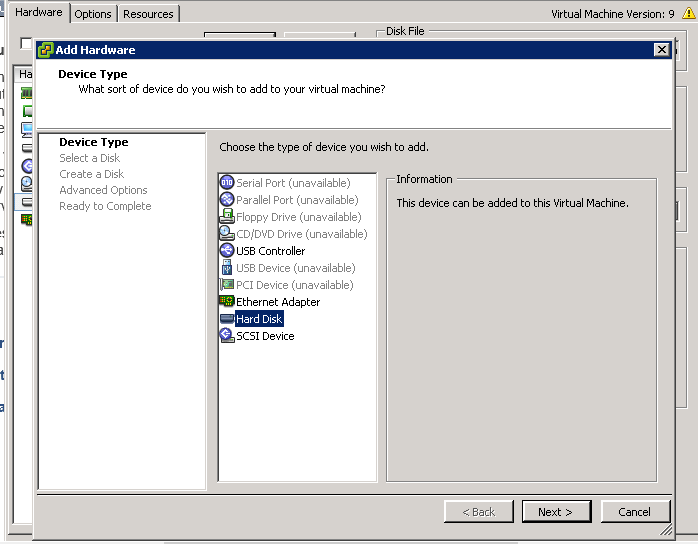
Task: Click the Ethernet Adapter icon
Action: pos(227,301)
